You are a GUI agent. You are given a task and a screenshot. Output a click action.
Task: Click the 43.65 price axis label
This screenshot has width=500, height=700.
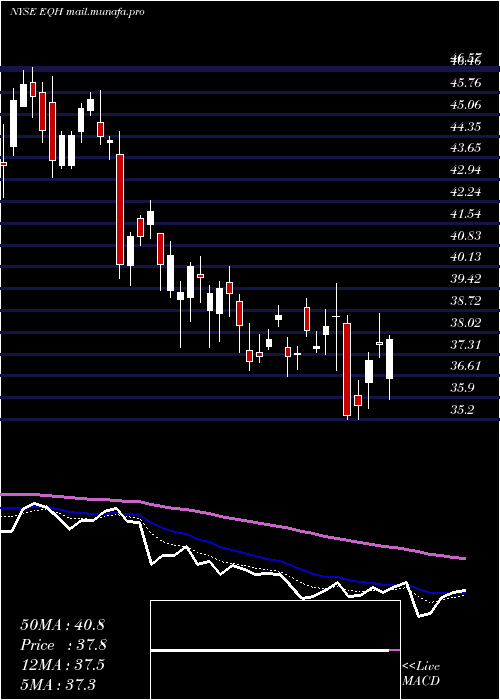tap(466, 148)
